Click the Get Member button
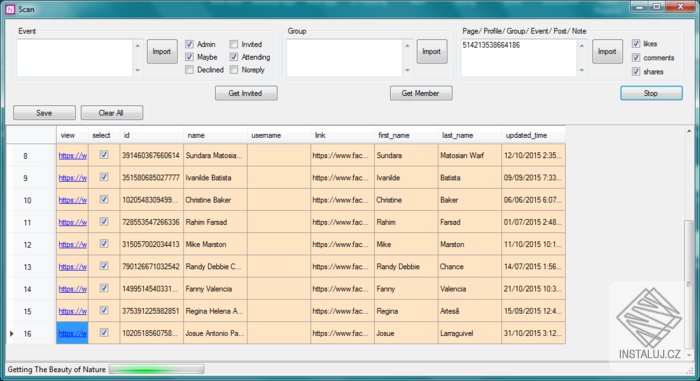700x381 pixels. (x=421, y=93)
